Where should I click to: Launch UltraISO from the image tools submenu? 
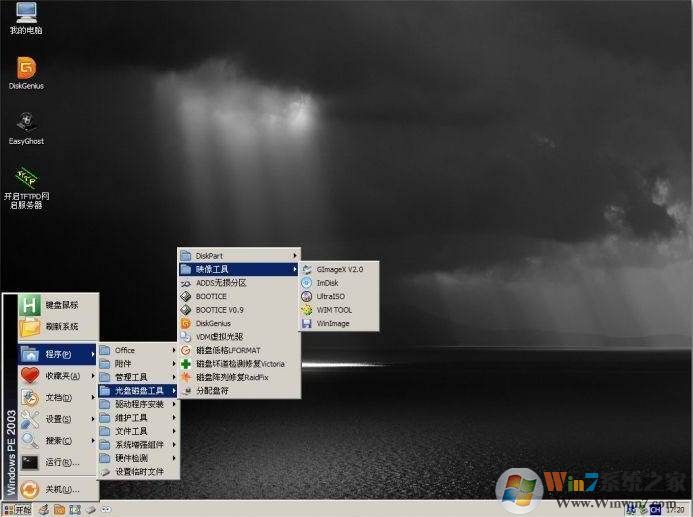click(339, 296)
